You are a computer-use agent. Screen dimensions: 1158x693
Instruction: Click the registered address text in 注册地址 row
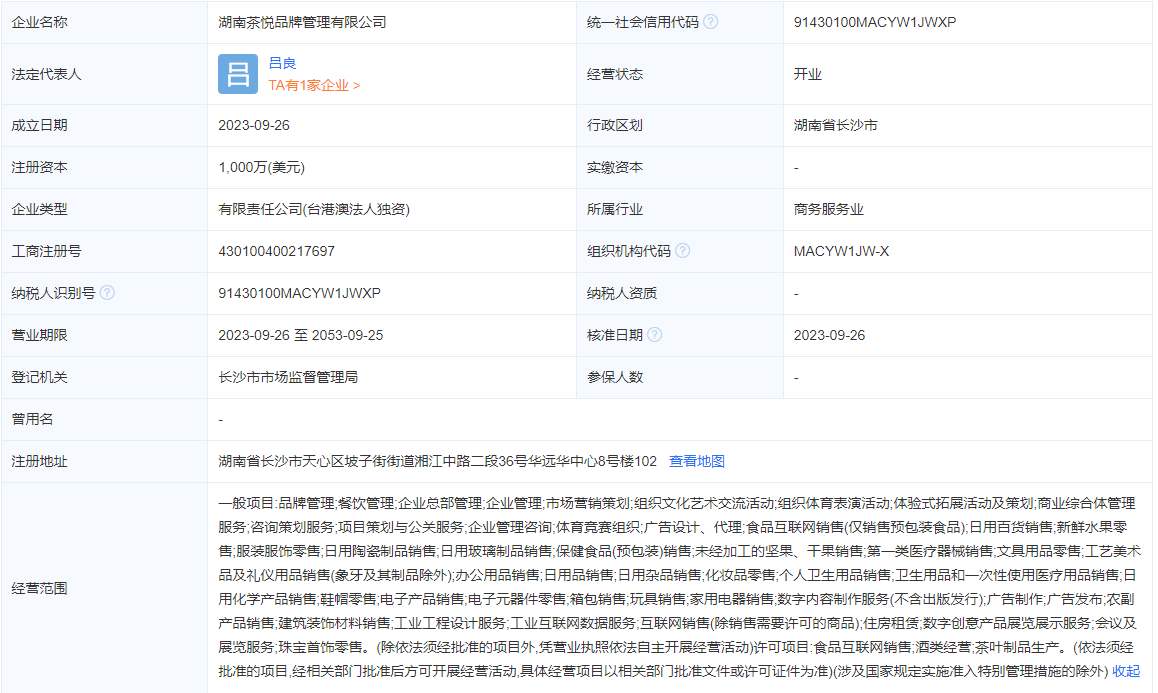click(437, 461)
